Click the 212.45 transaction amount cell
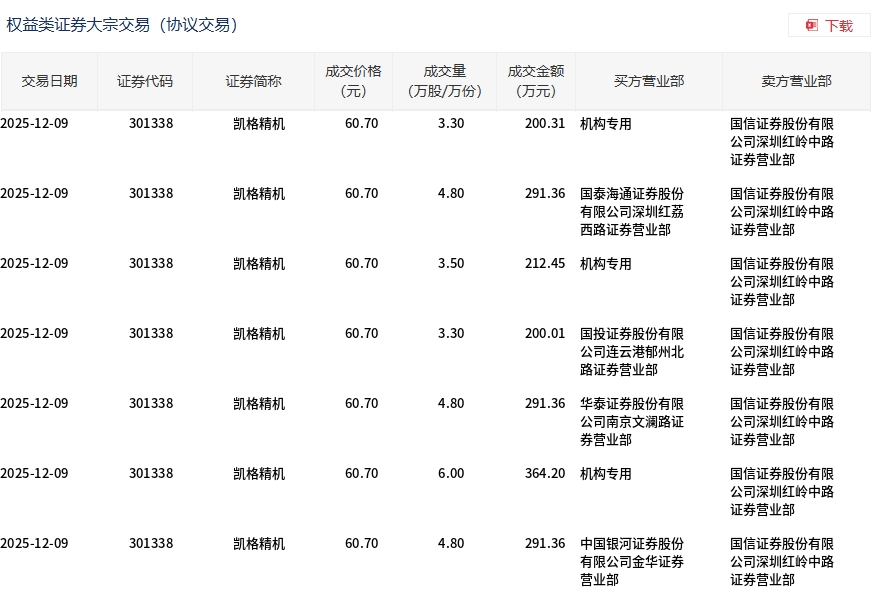872x602 pixels. pyautogui.click(x=545, y=264)
